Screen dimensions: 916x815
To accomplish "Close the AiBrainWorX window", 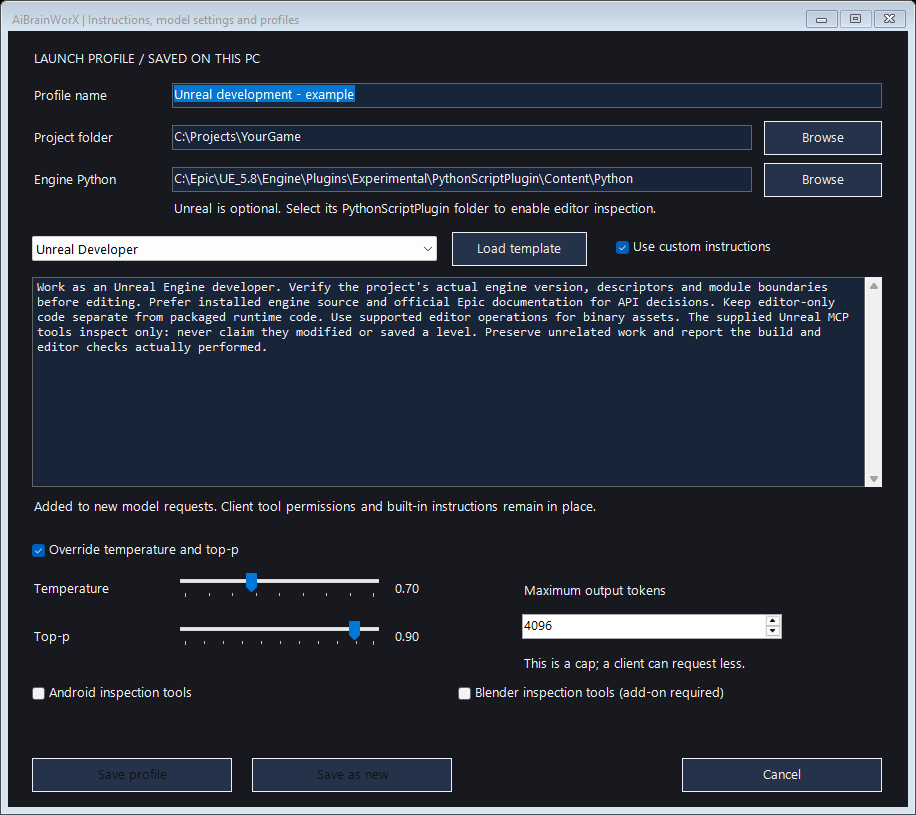I will tap(889, 19).
